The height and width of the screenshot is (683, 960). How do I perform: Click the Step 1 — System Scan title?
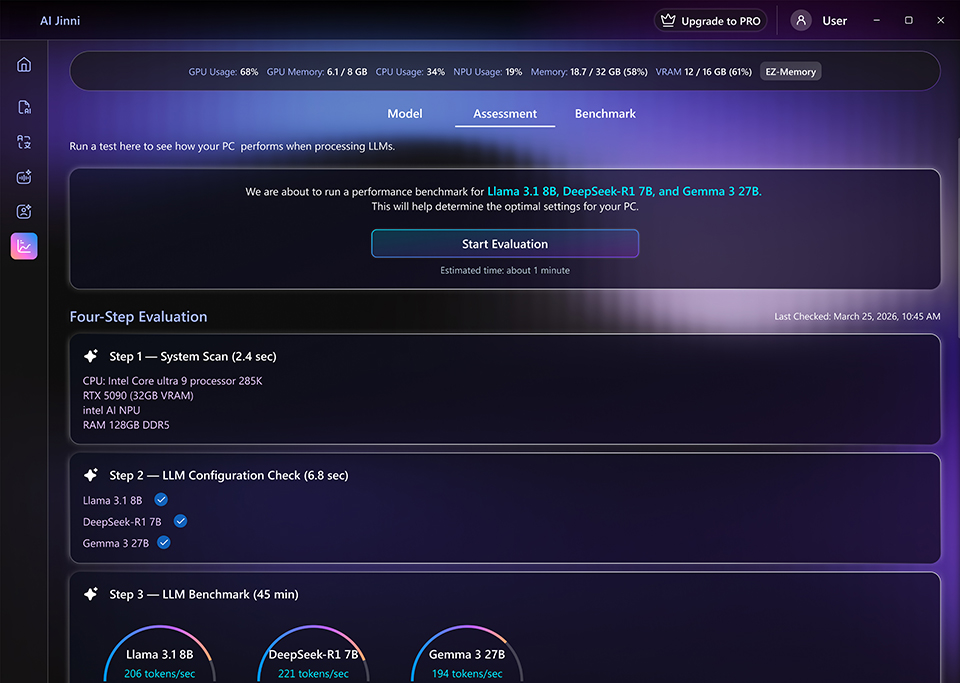(193, 356)
